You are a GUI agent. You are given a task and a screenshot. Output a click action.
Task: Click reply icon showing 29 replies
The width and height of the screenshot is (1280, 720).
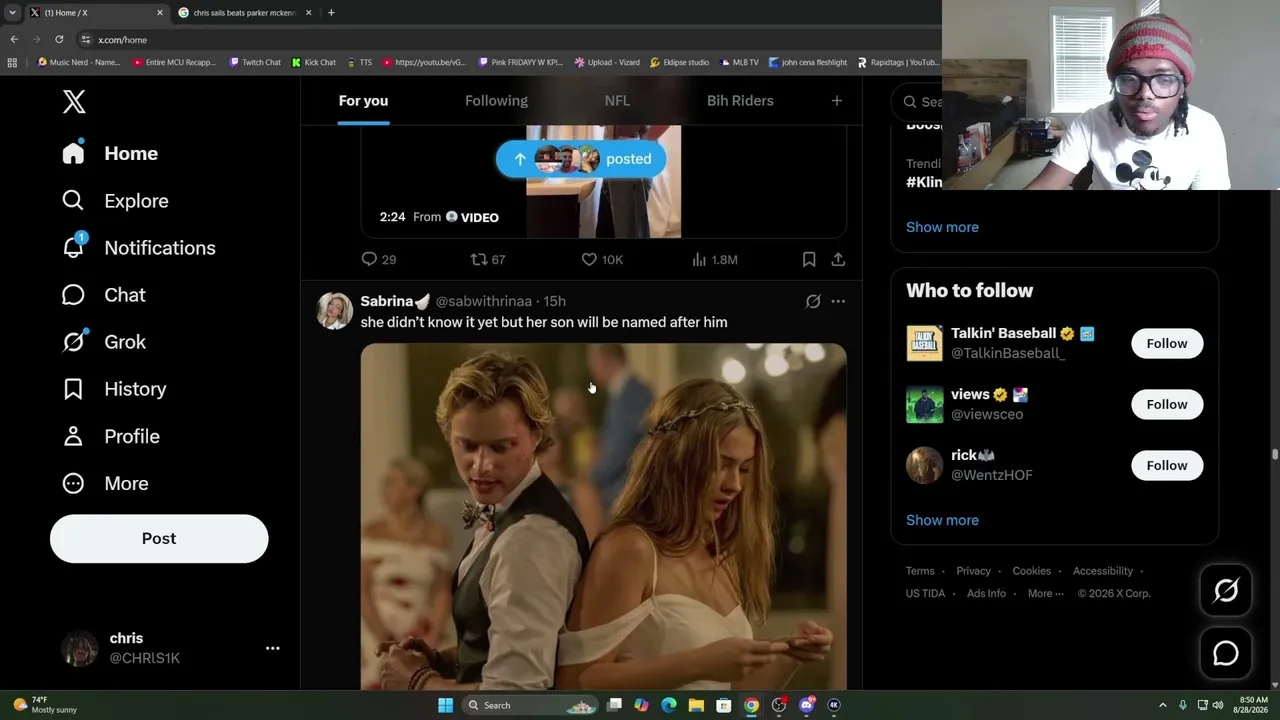378,260
